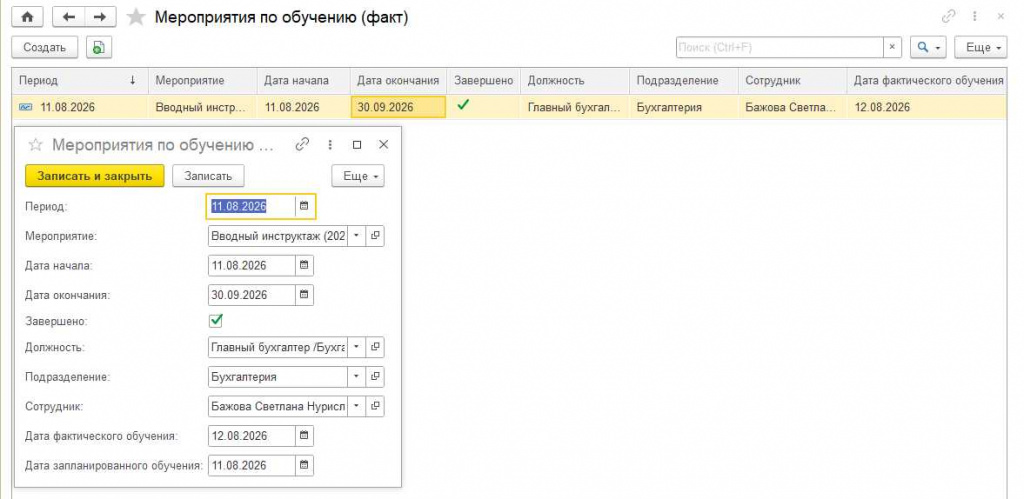This screenshot has width=1024, height=499.
Task: Open main list Еще menu
Action: 983,48
